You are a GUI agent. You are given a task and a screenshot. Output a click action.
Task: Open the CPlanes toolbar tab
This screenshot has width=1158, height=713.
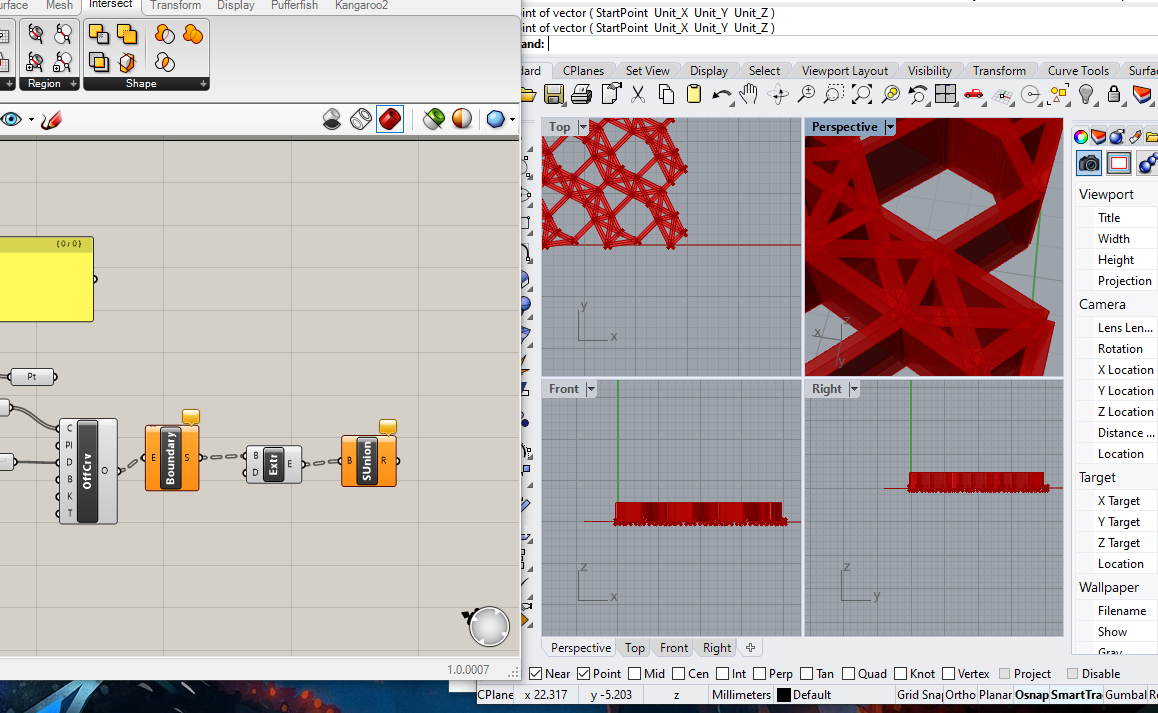click(583, 71)
